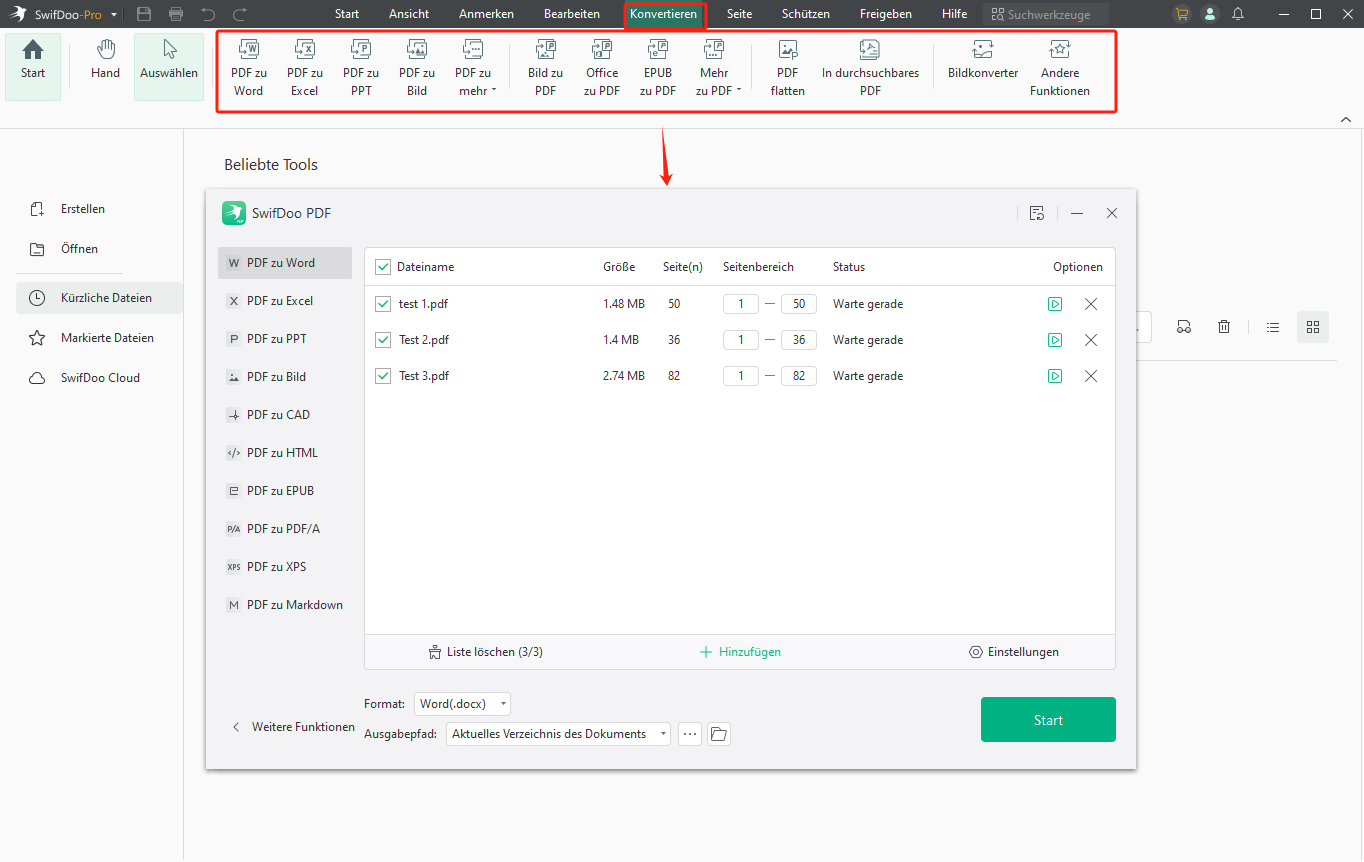Click the undo arrow in title bar

[x=208, y=14]
